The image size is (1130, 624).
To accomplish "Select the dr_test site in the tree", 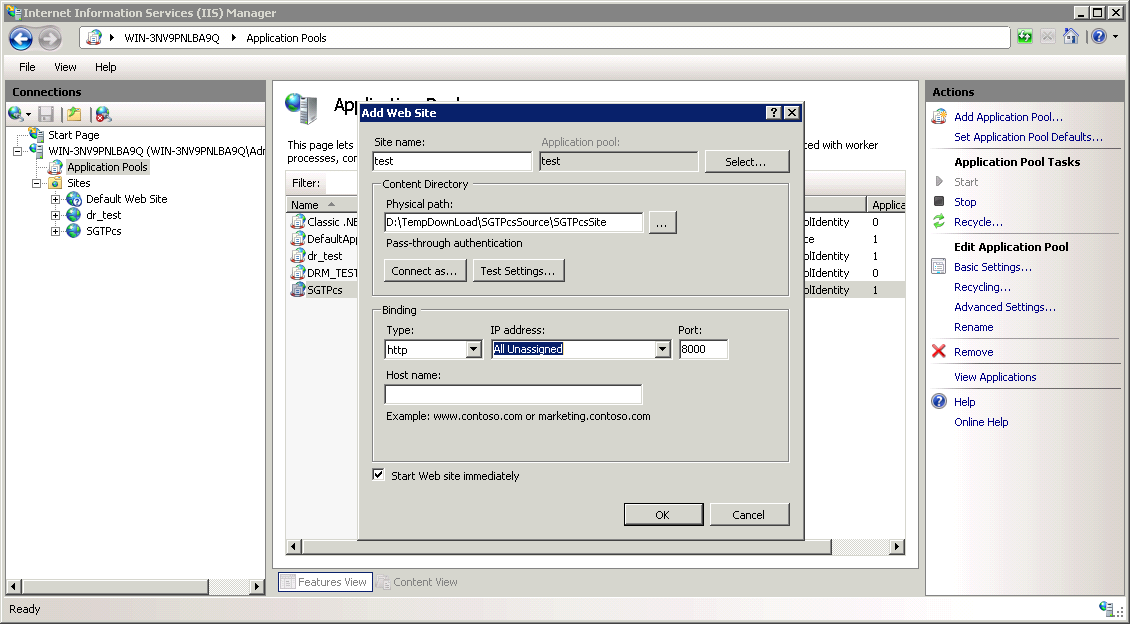I will coord(103,215).
